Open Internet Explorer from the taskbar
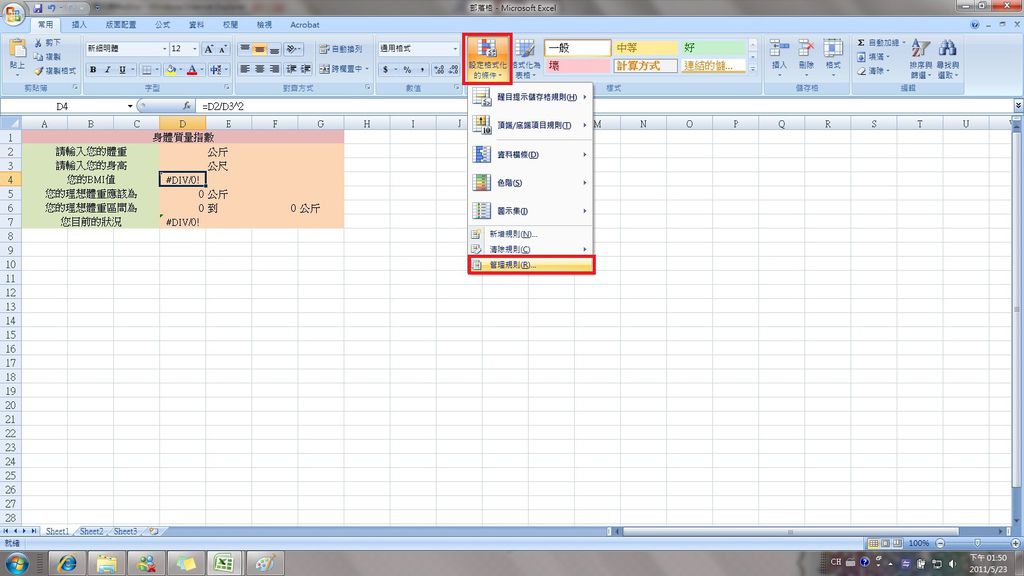This screenshot has width=1024, height=576. [x=67, y=563]
